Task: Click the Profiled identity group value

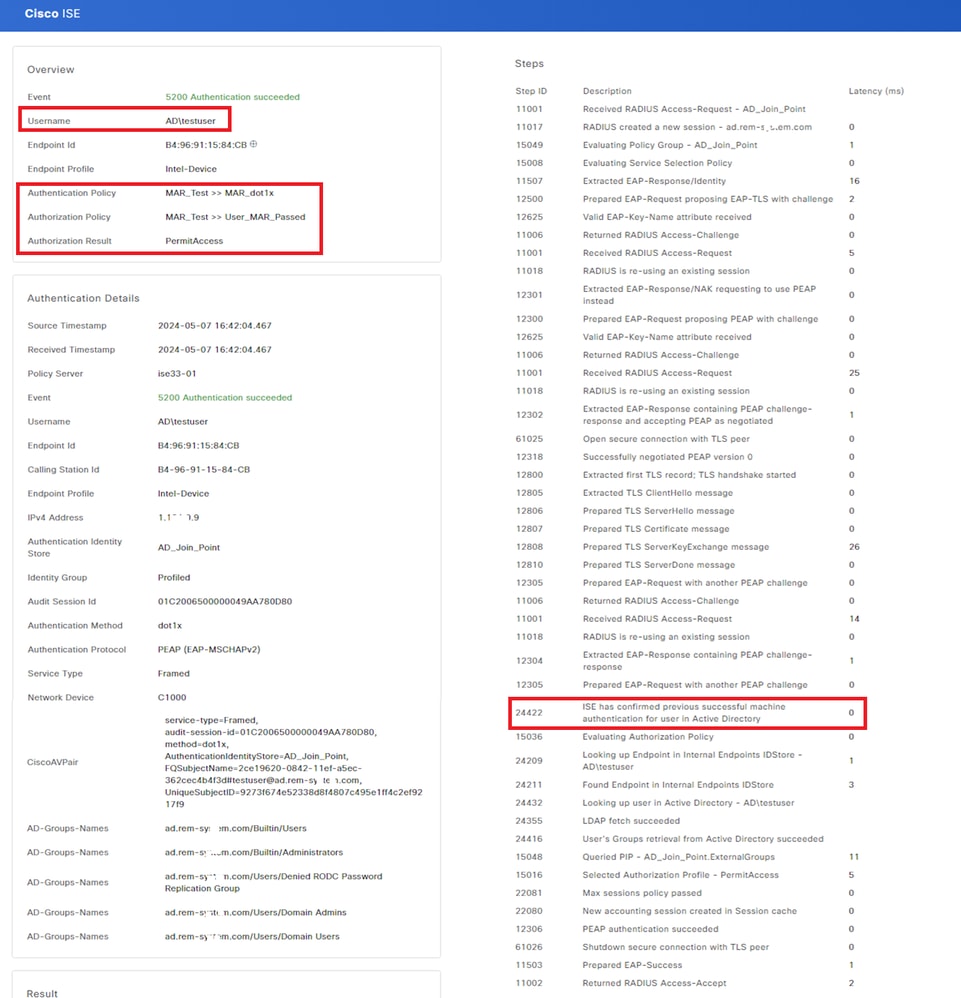Action: (174, 577)
